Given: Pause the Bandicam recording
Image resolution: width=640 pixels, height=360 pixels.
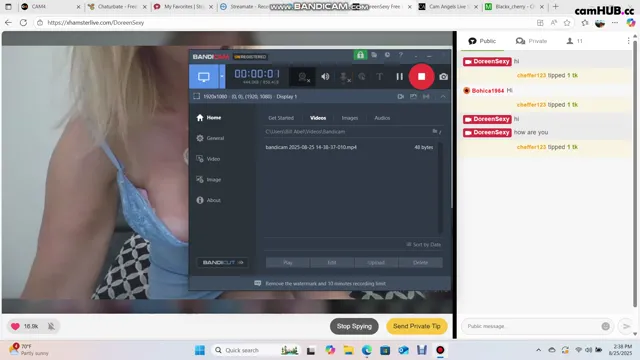Looking at the screenshot, I should pyautogui.click(x=400, y=76).
